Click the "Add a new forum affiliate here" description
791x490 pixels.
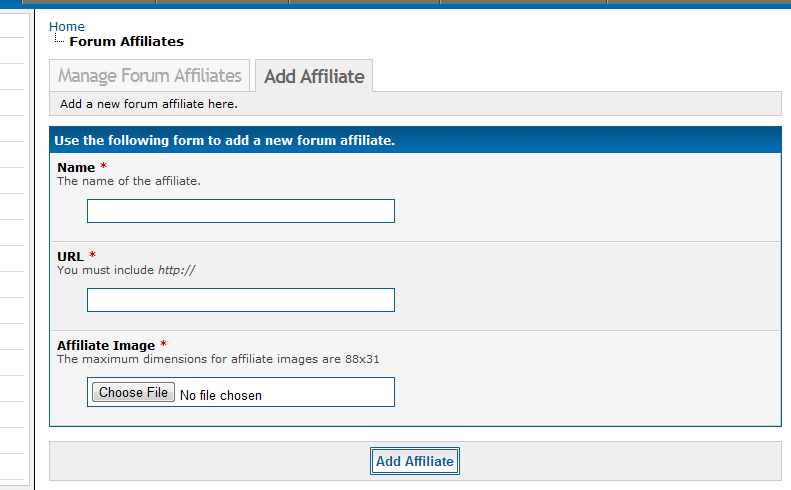coord(149,104)
